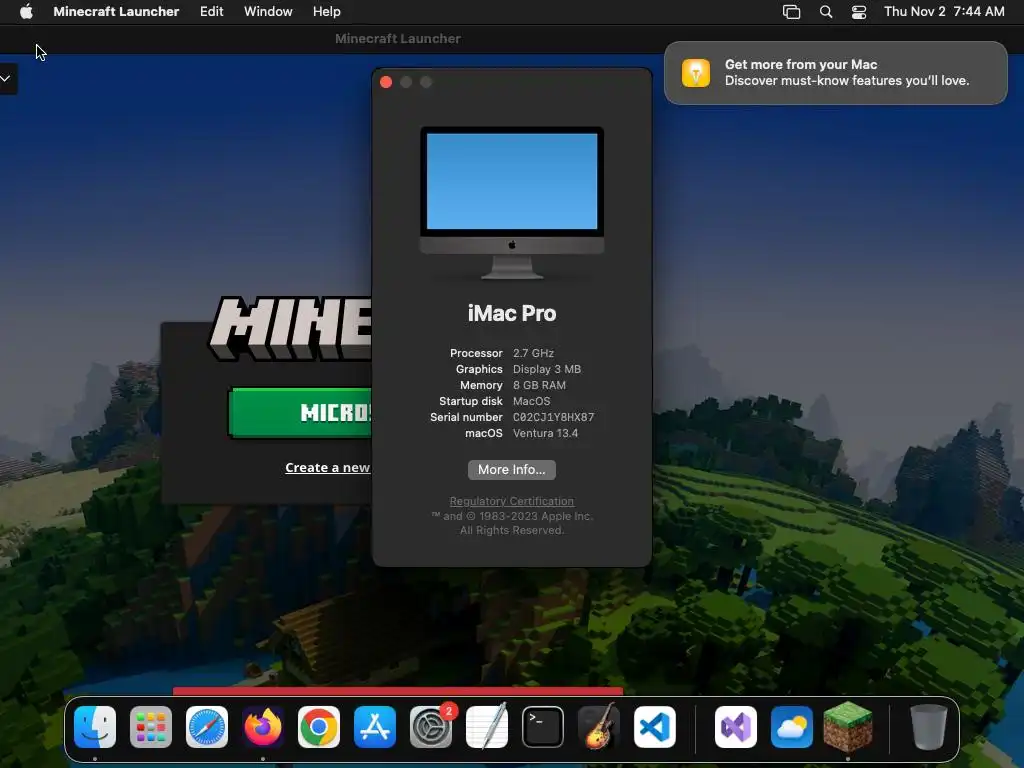
Task: Launch GarageBand from the Dock
Action: 599,726
